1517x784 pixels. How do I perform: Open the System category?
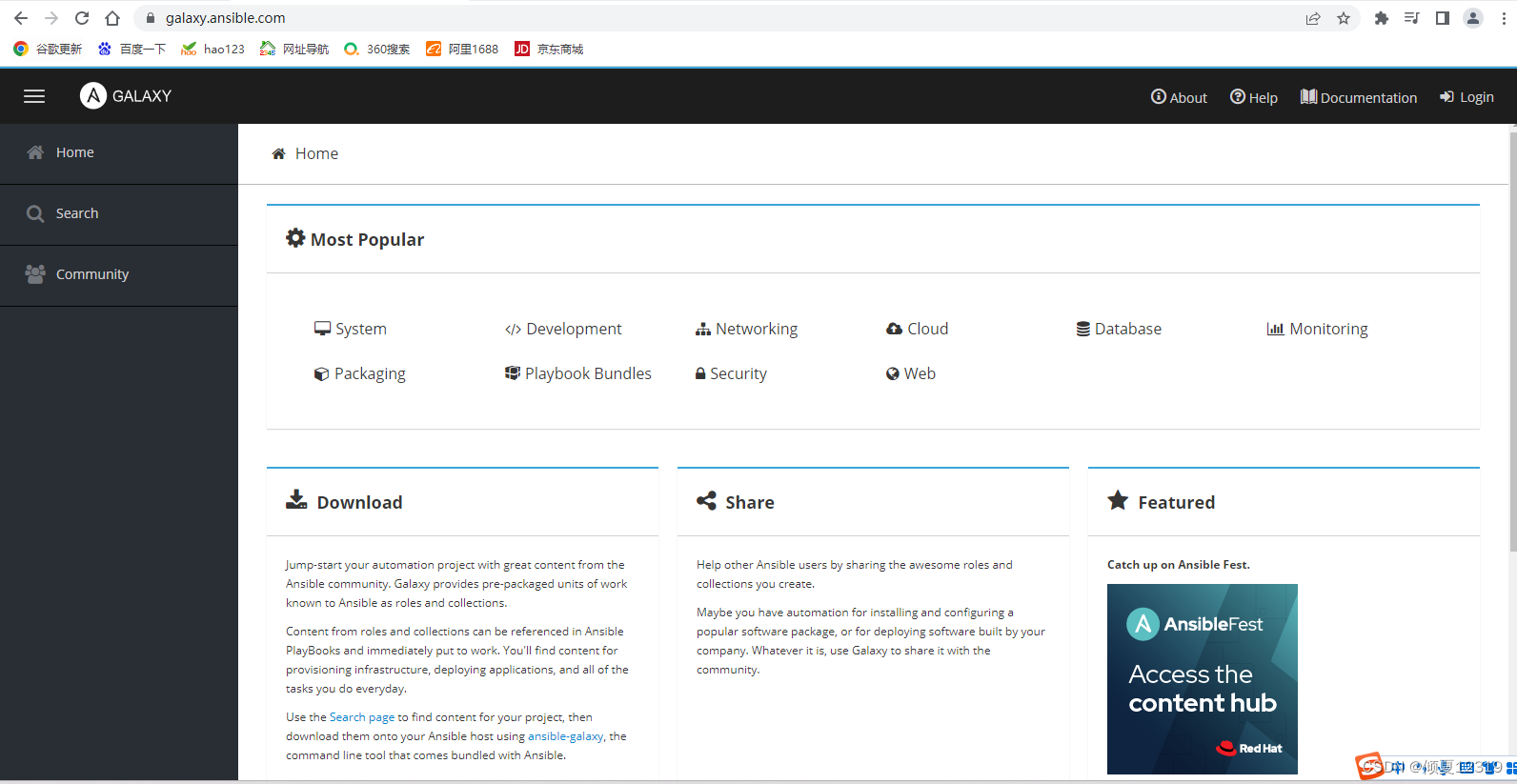coord(351,329)
